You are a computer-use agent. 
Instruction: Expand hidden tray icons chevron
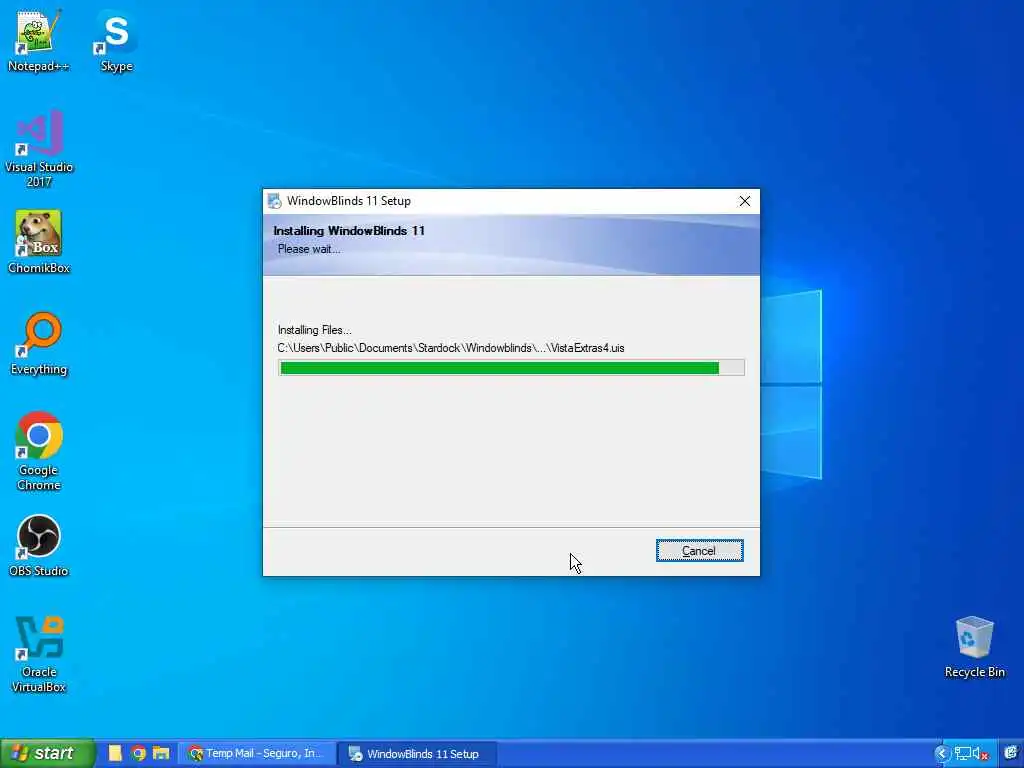pyautogui.click(x=941, y=754)
